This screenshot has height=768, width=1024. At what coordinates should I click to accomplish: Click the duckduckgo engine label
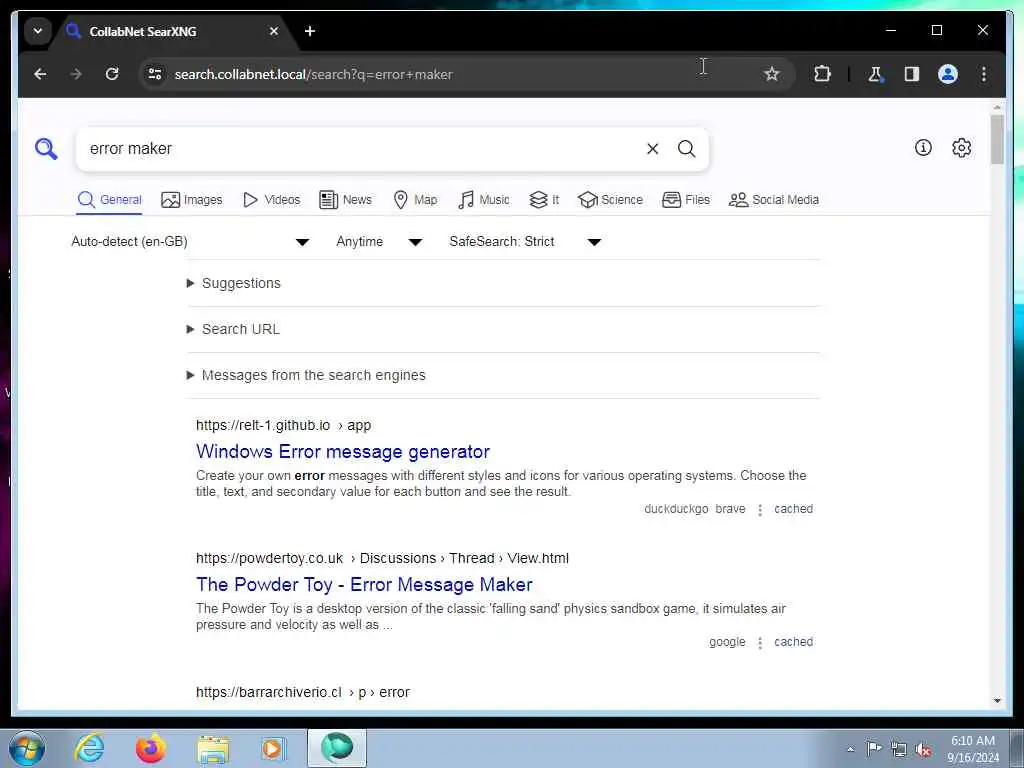coord(676,509)
